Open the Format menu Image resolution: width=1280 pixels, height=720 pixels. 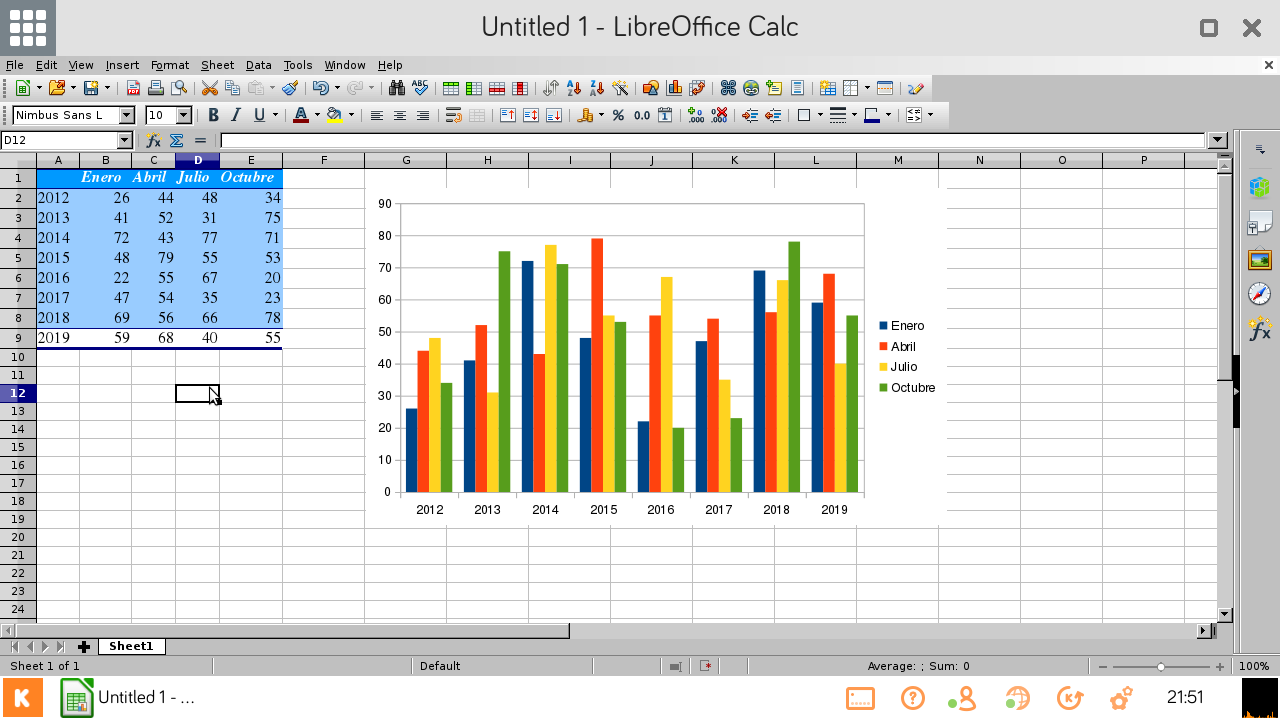click(x=169, y=65)
